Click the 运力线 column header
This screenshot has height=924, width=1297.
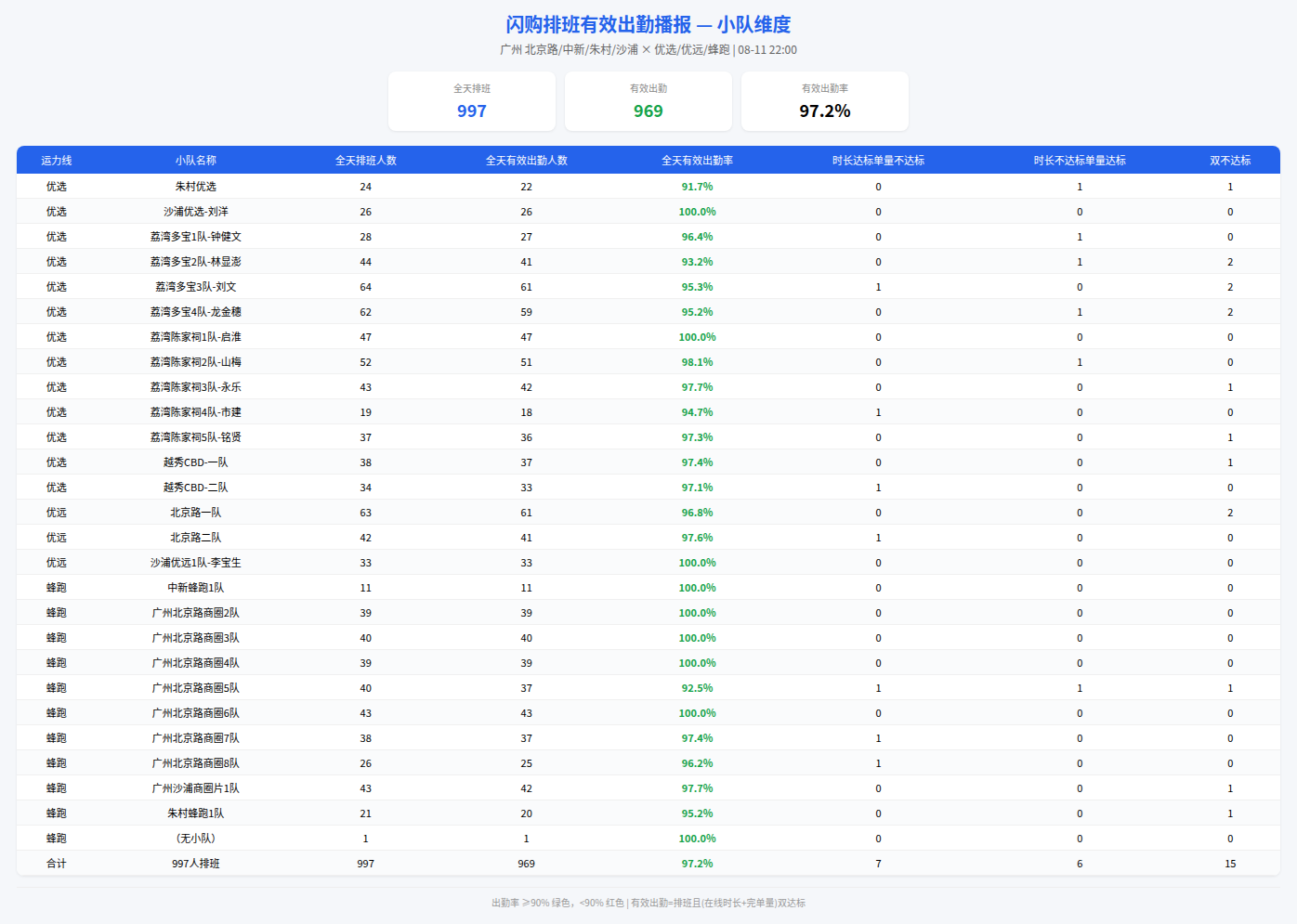coord(57,161)
